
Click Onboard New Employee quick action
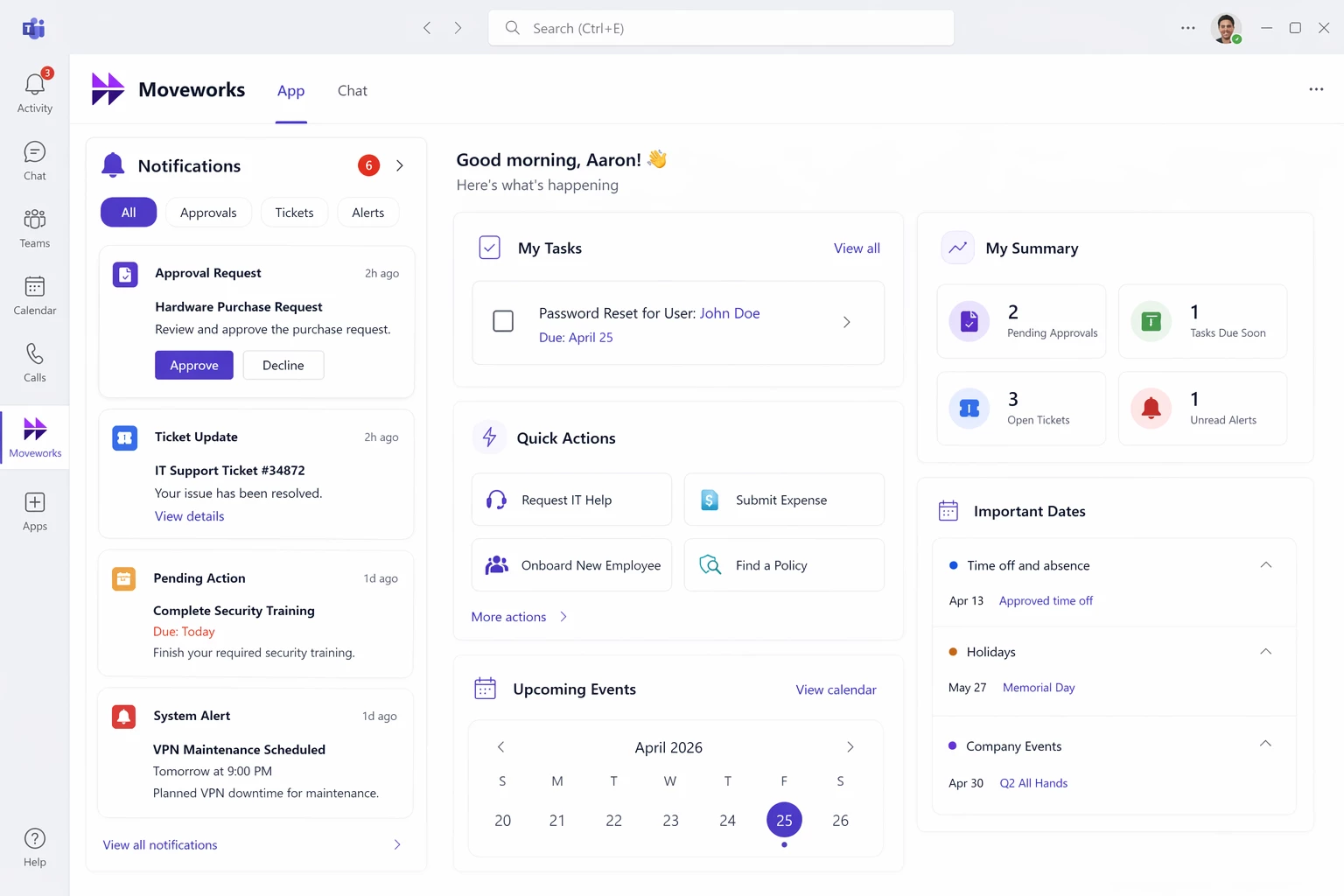click(572, 565)
